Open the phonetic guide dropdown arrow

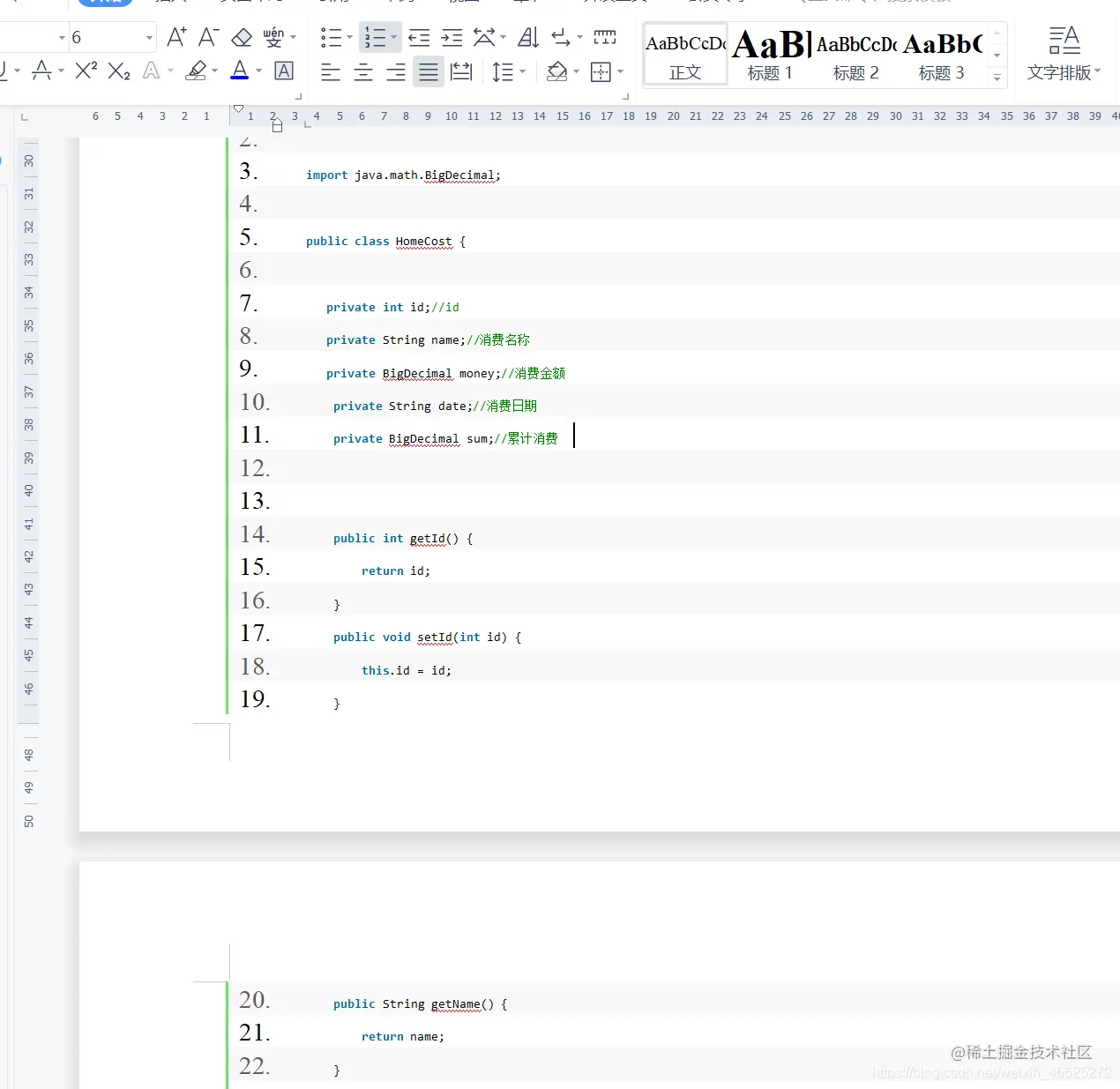point(294,38)
